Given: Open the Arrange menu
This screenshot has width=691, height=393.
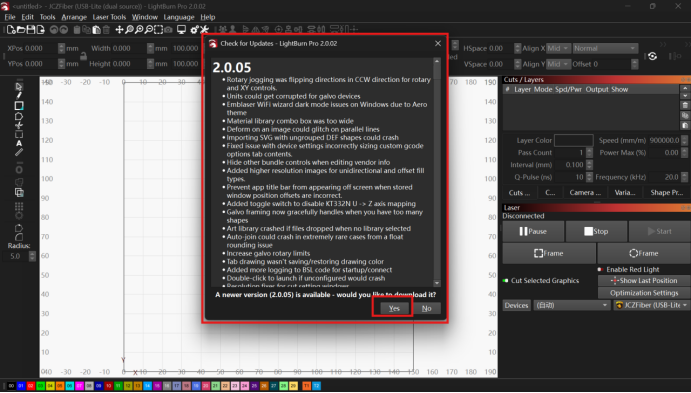Looking at the screenshot, I should pos(74,17).
